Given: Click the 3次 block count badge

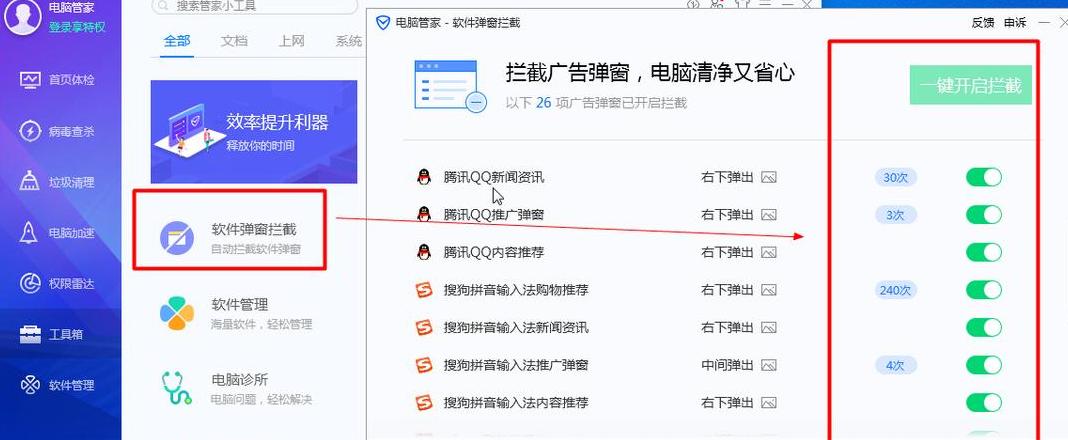Looking at the screenshot, I should pyautogui.click(x=896, y=215).
